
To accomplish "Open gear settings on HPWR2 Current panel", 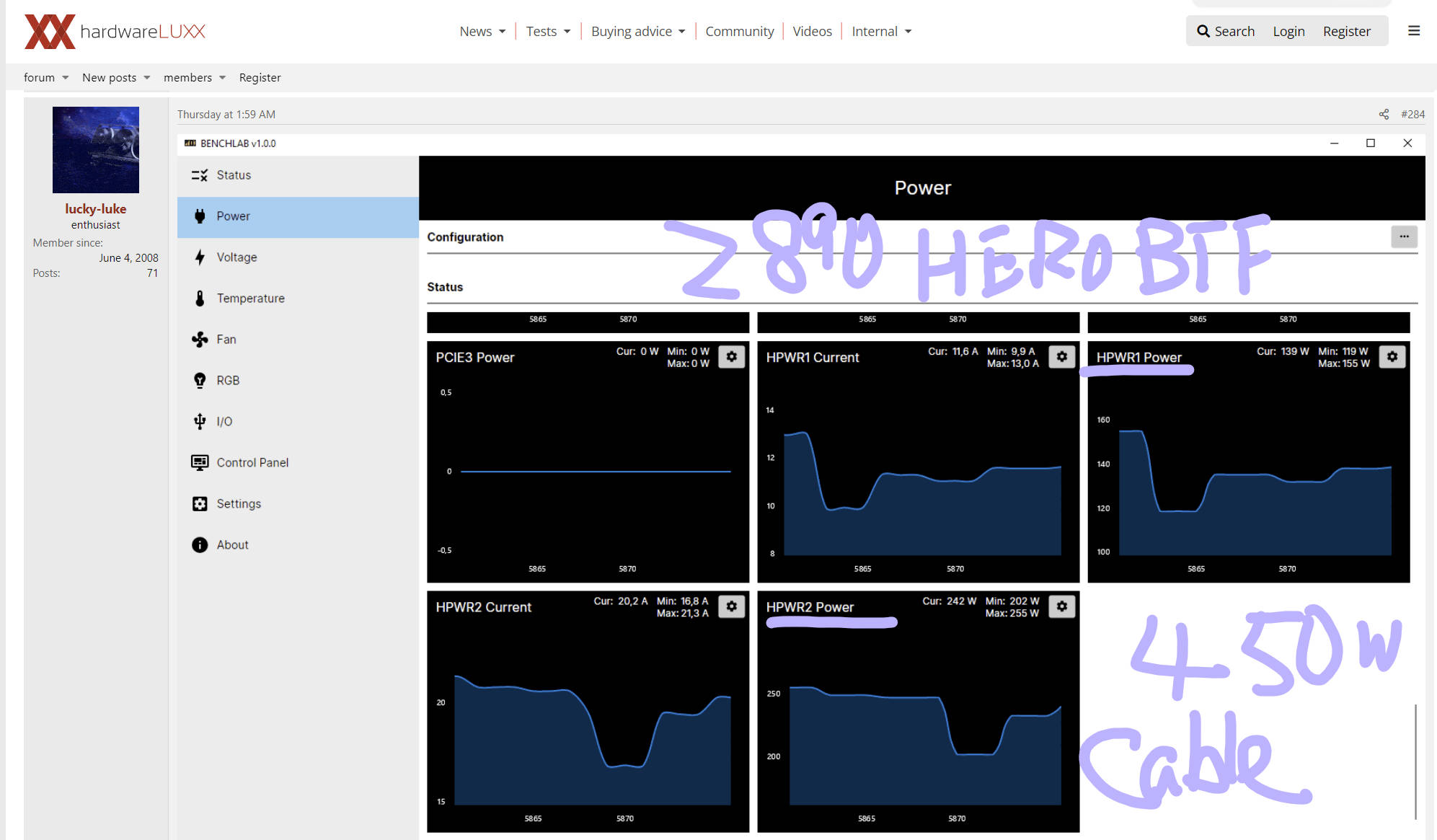I will pyautogui.click(x=731, y=607).
